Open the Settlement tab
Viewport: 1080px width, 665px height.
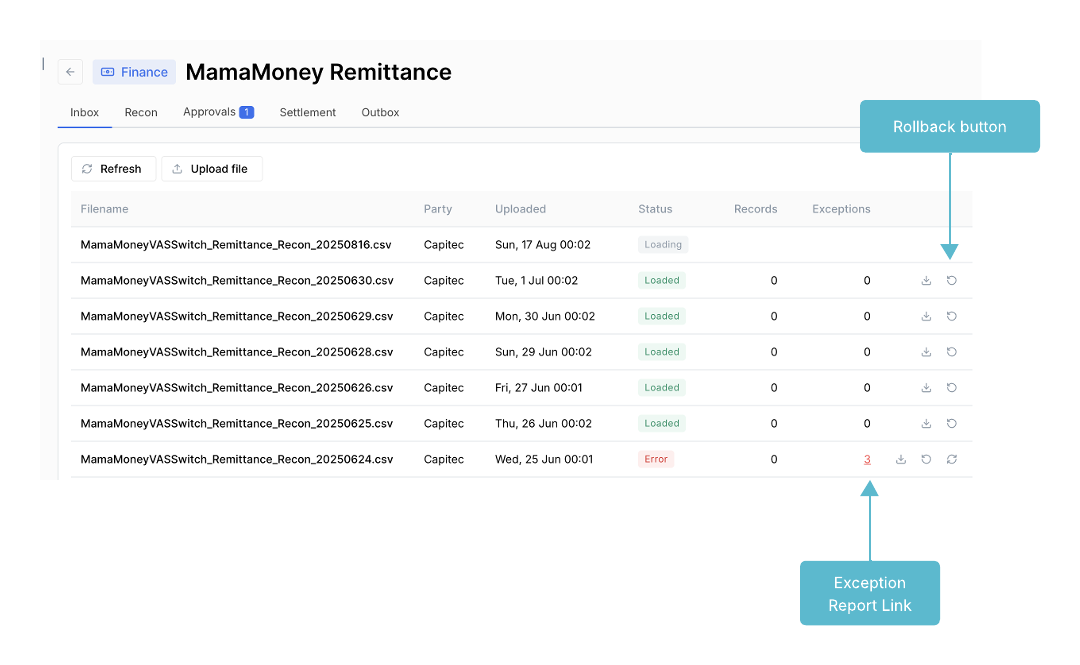pos(308,112)
